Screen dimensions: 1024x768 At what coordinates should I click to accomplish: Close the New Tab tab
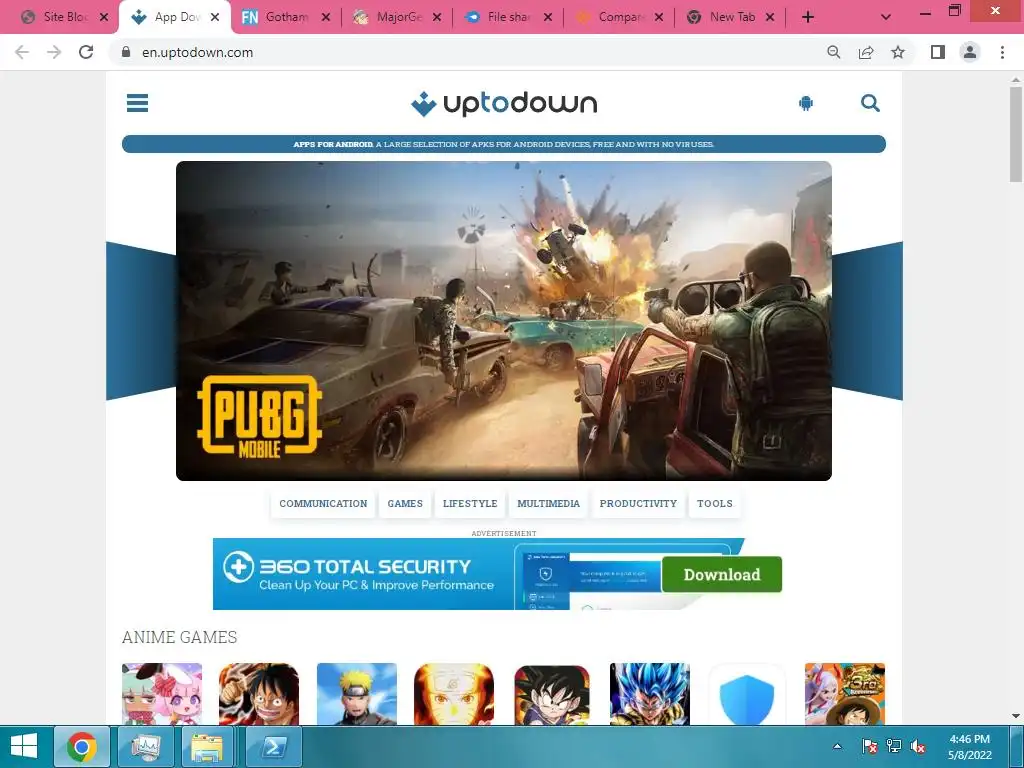point(770,17)
